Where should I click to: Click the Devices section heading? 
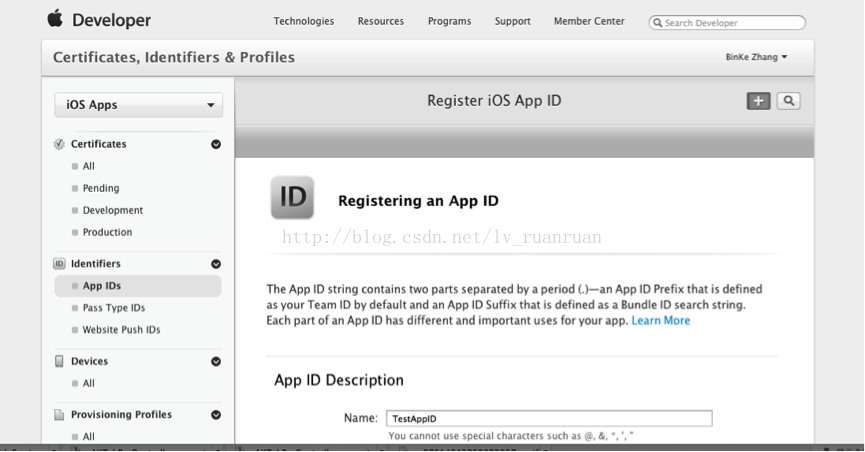89,361
